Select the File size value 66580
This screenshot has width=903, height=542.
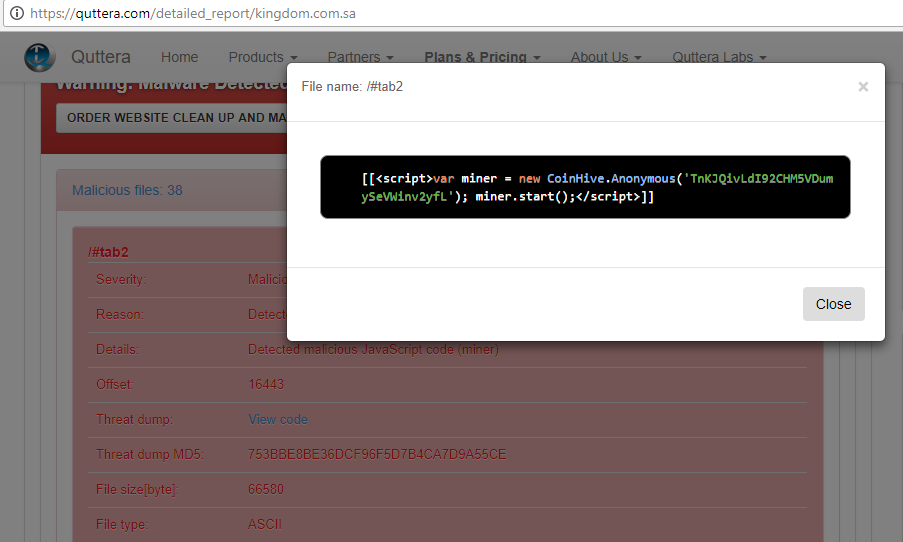[x=266, y=489]
